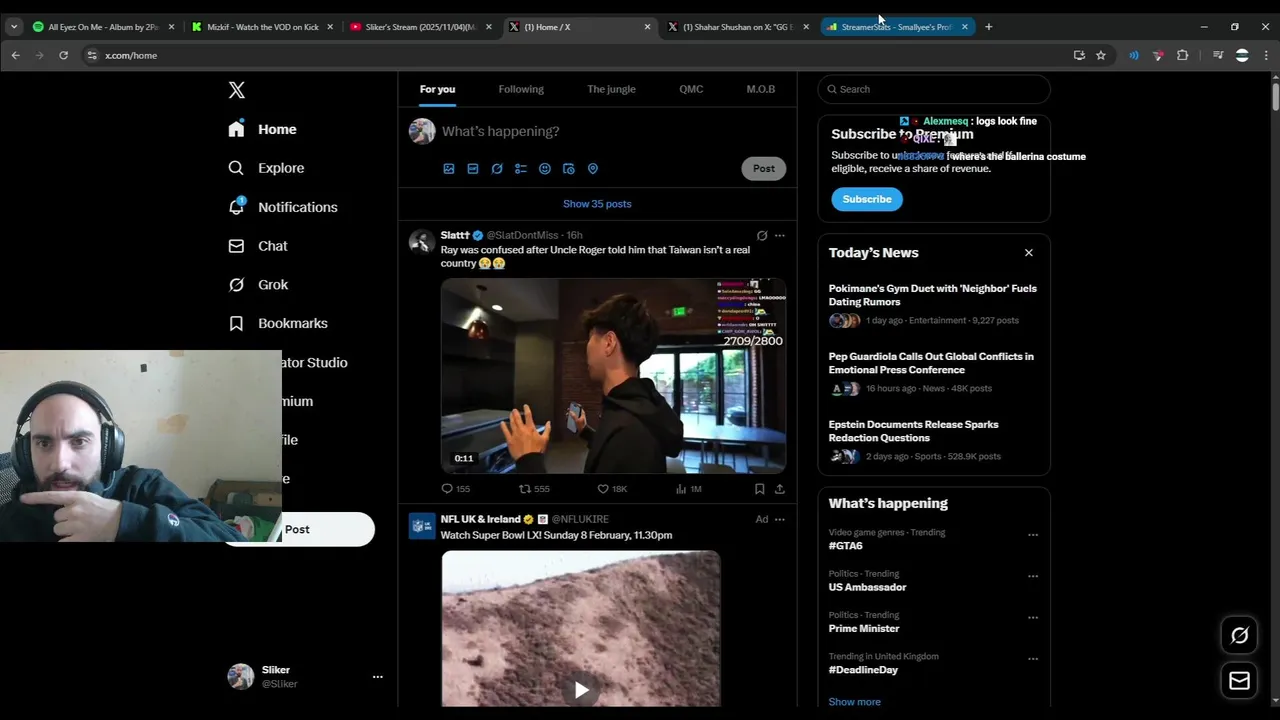Click the grey Post button in composer

tap(764, 169)
